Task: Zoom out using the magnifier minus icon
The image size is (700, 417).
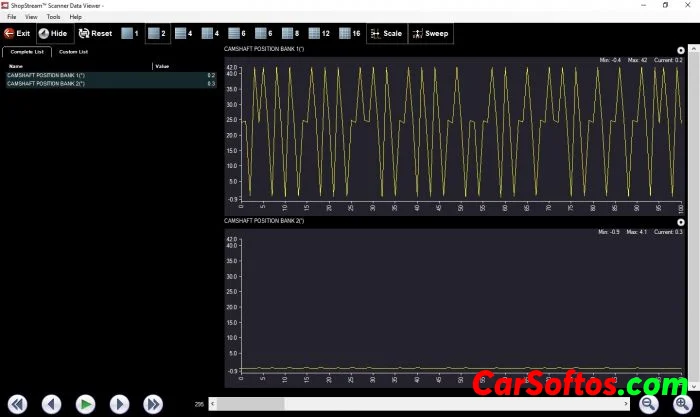Action: (649, 403)
